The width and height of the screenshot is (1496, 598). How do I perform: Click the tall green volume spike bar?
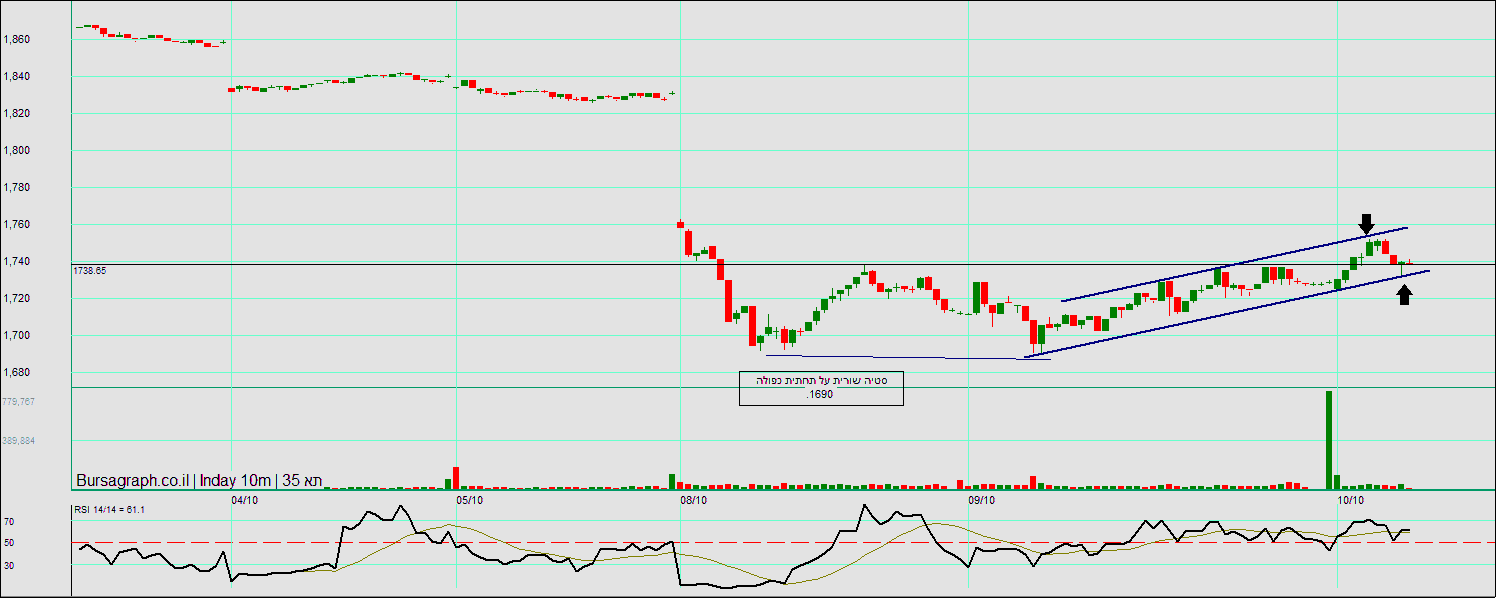[x=1329, y=437]
